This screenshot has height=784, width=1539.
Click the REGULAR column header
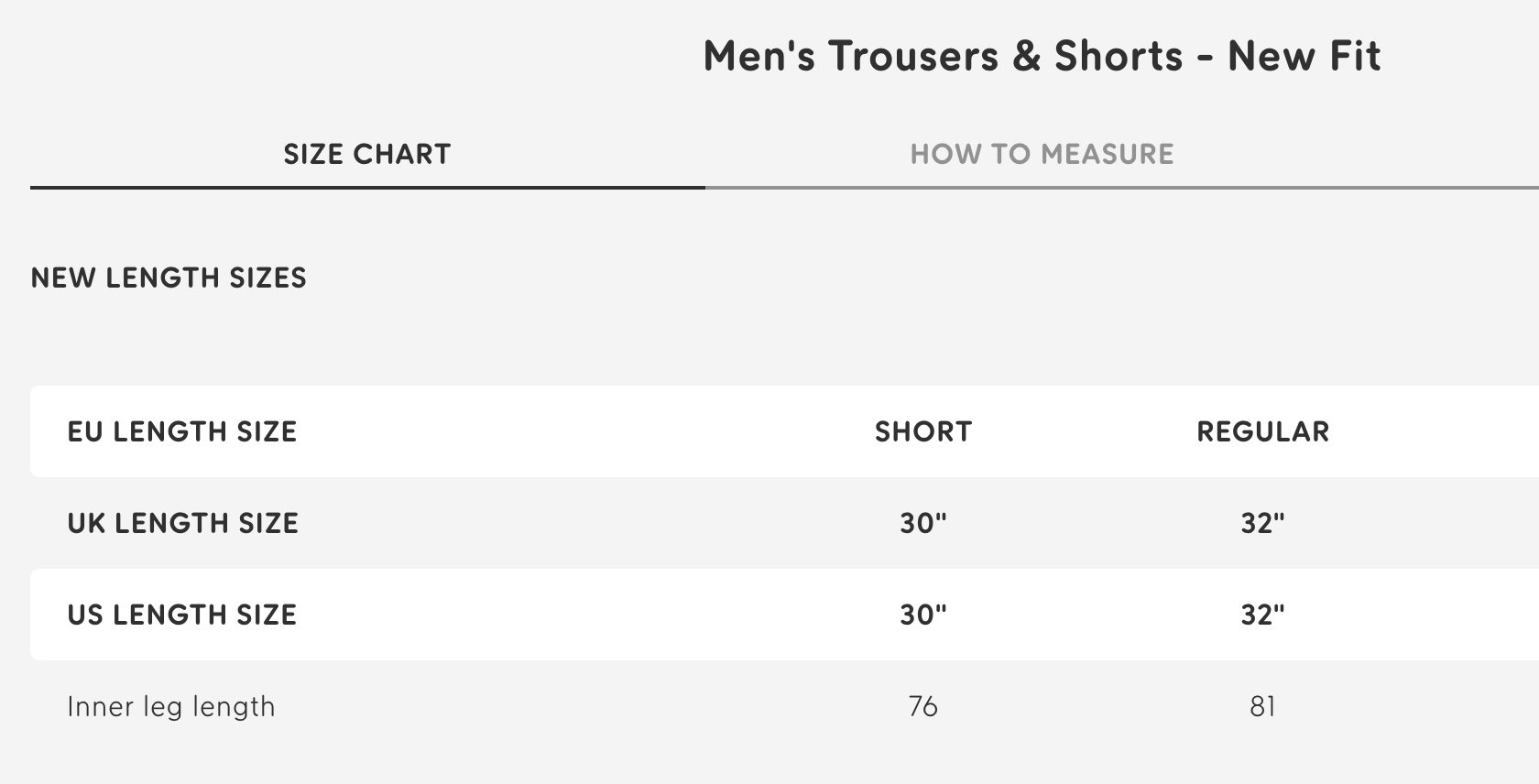coord(1263,431)
